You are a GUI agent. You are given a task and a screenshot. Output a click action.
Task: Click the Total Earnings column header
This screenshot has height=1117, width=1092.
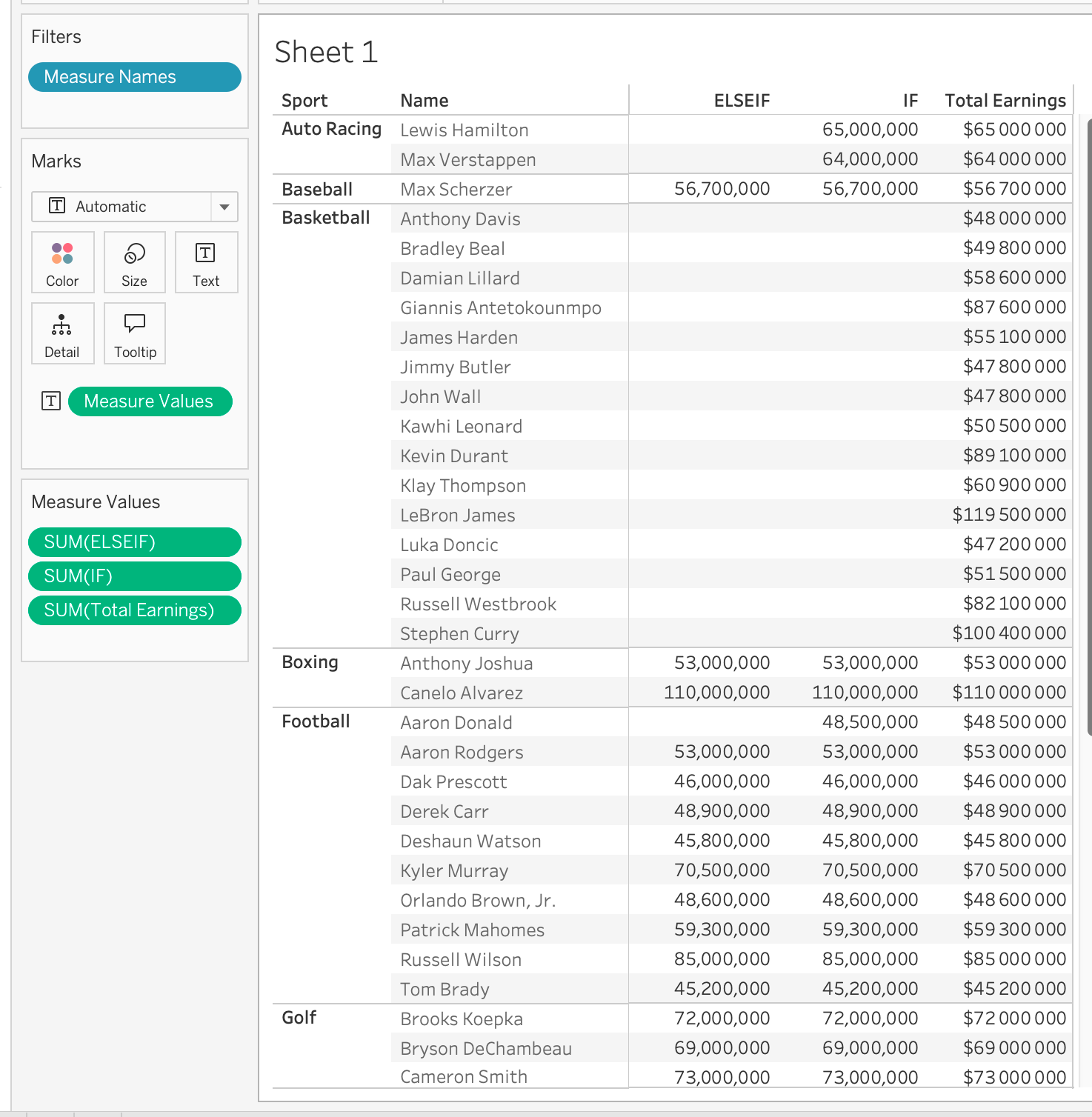click(1005, 101)
